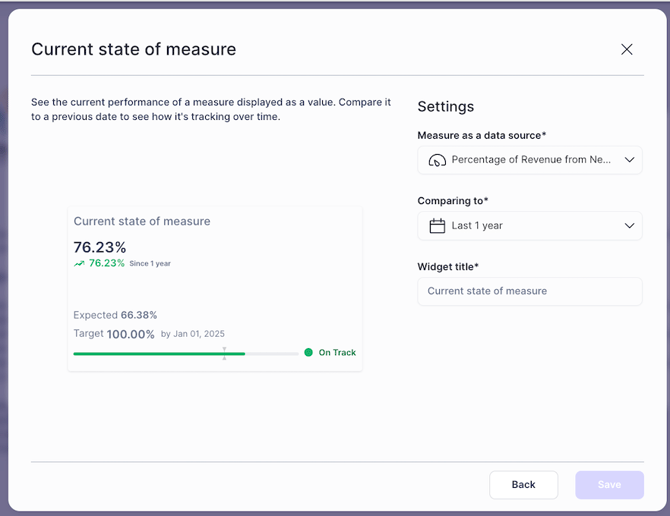Screen dimensions: 670x516
Task: Click the calendar icon in Comparing to field
Action: click(x=437, y=226)
